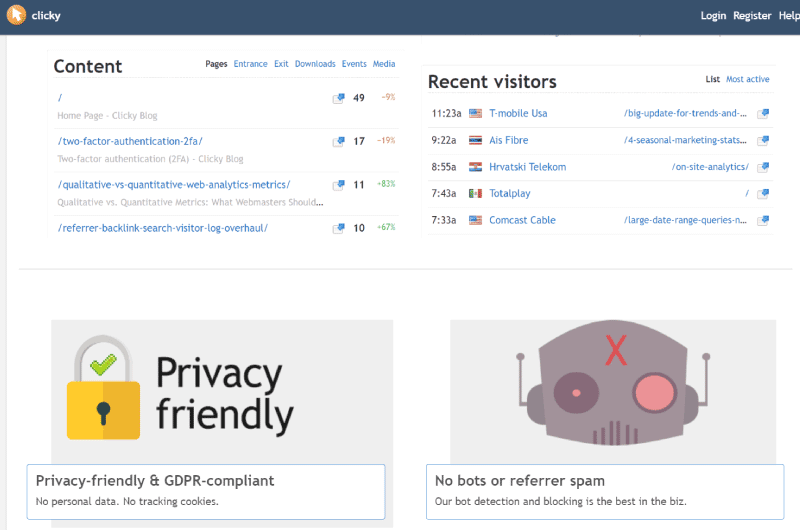The image size is (800, 530).
Task: Click the Clicky logo icon
Action: (16, 15)
